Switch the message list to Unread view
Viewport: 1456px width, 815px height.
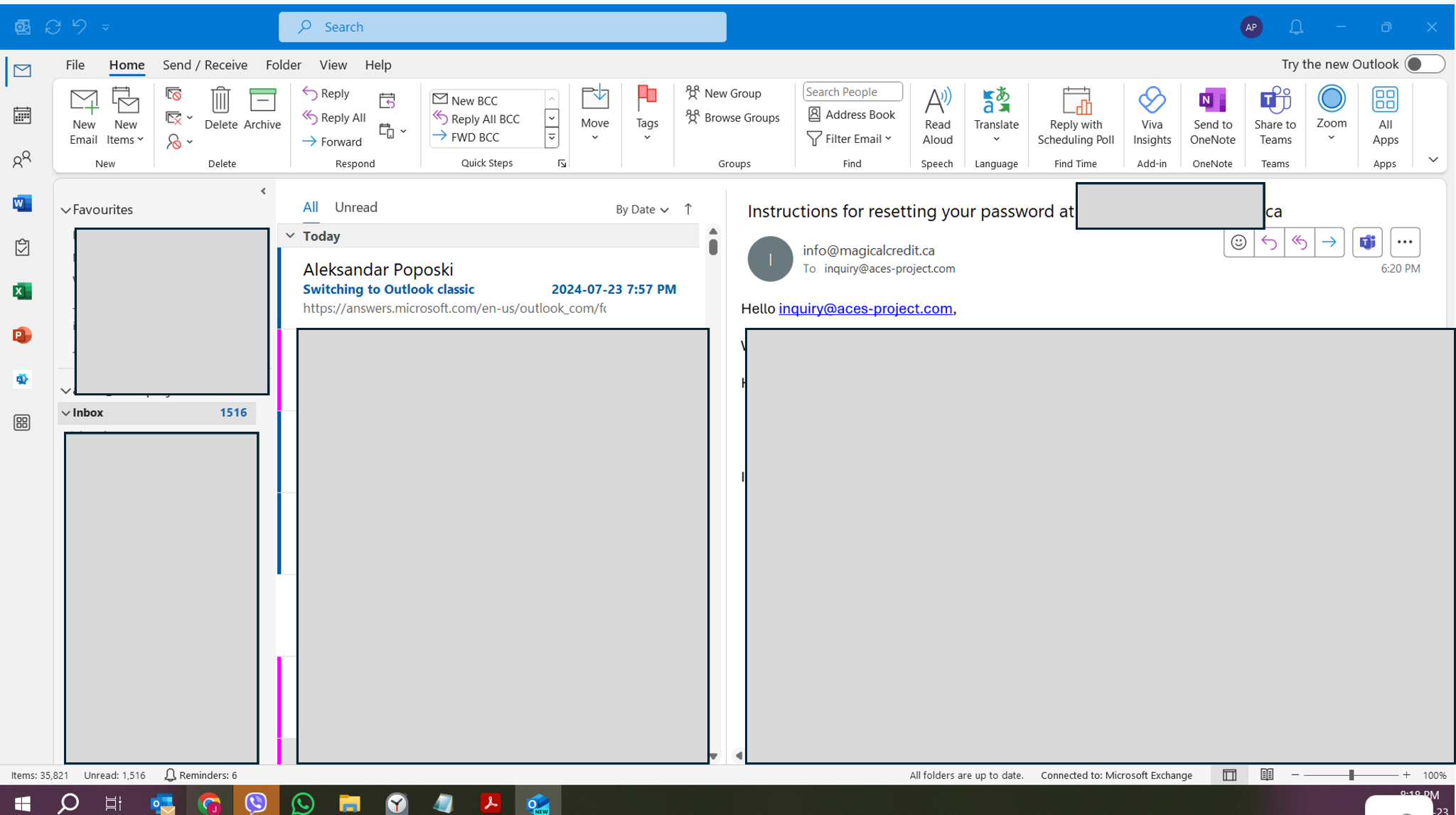click(355, 207)
